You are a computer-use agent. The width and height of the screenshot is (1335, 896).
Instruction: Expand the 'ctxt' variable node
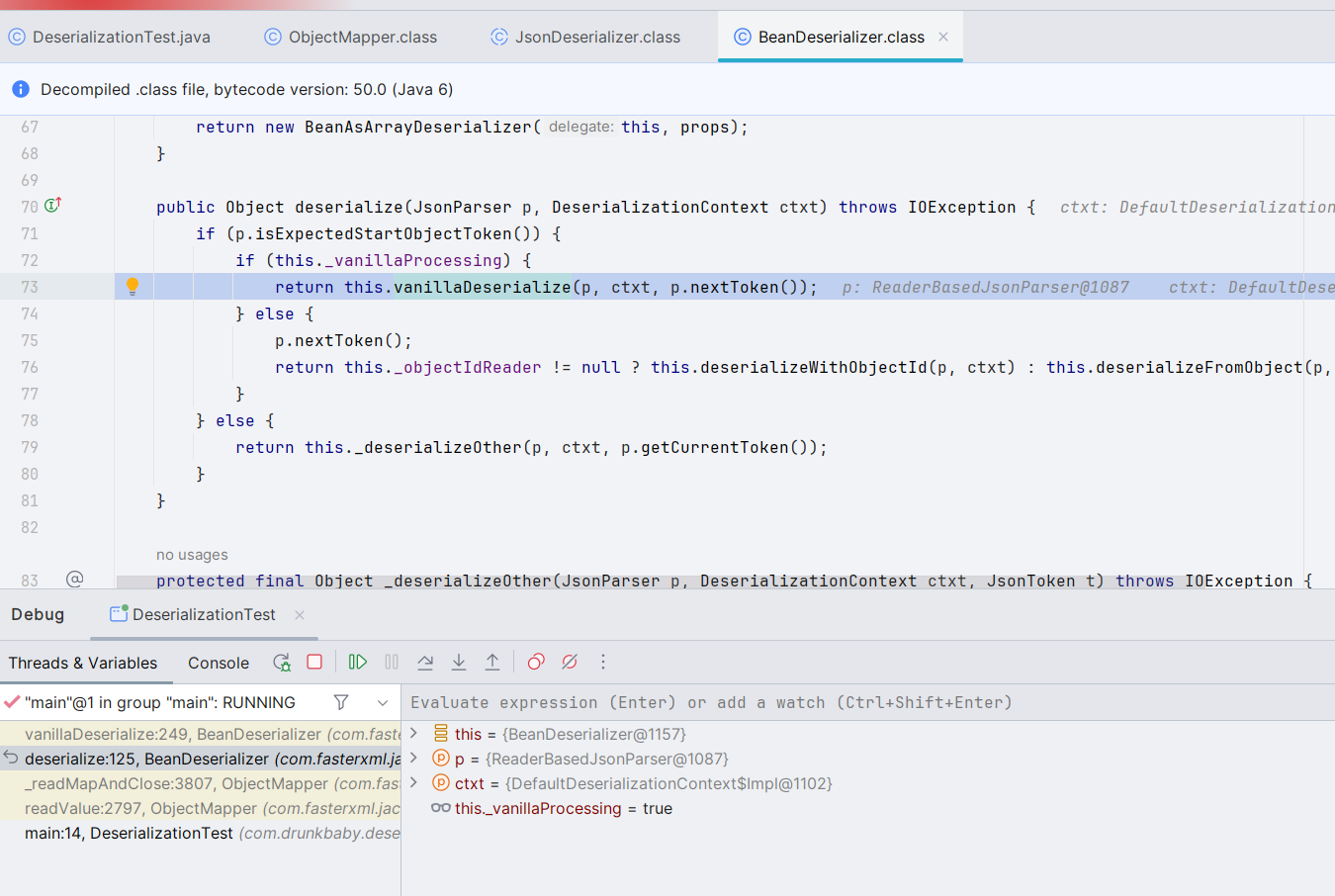pyautogui.click(x=414, y=783)
